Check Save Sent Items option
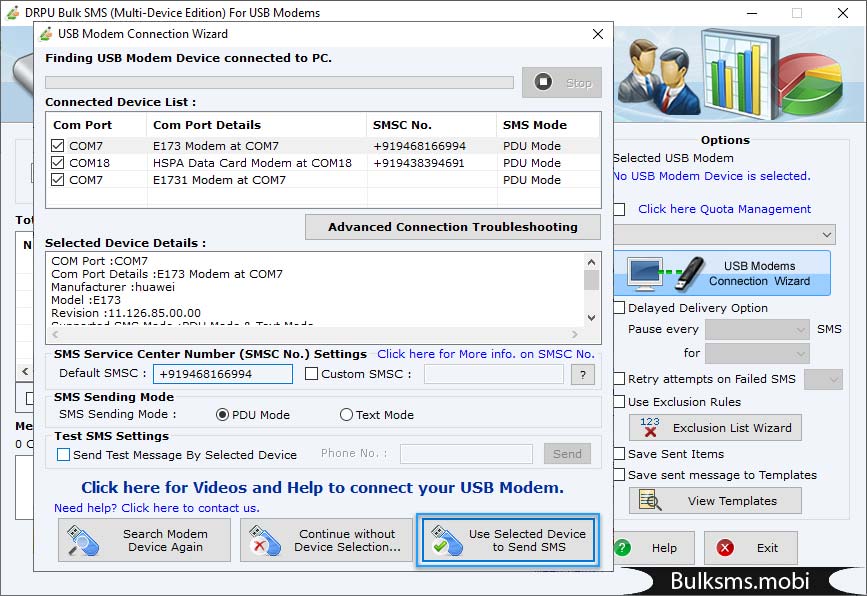Image resolution: width=867 pixels, height=596 pixels. tap(619, 453)
